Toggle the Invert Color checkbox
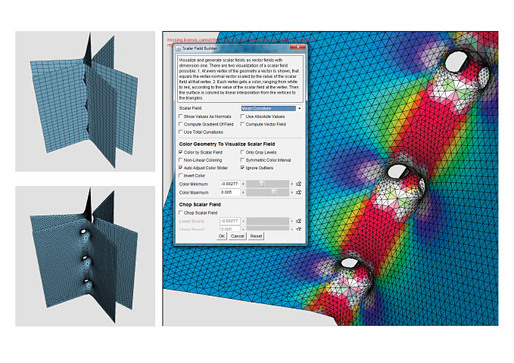514x363 pixels. click(181, 175)
